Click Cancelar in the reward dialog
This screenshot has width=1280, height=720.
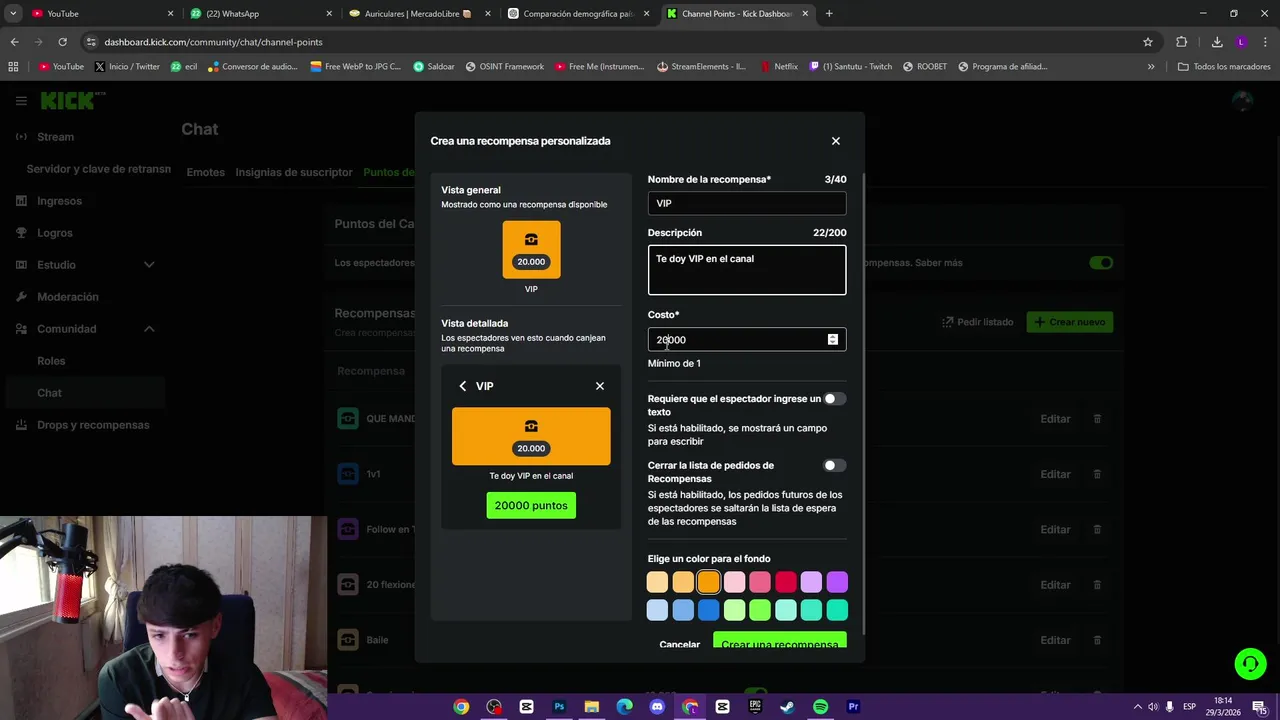(x=680, y=644)
